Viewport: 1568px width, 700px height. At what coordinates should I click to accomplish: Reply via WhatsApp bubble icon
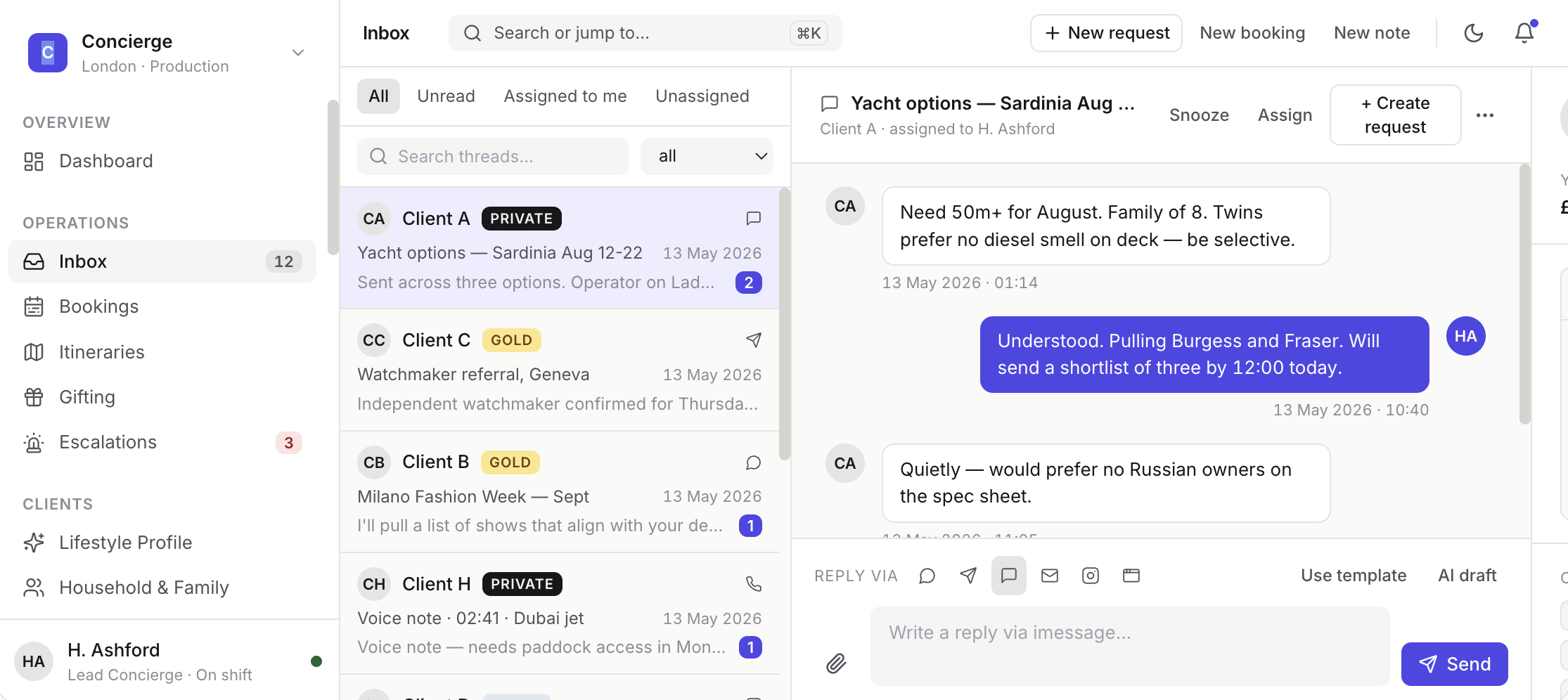927,576
